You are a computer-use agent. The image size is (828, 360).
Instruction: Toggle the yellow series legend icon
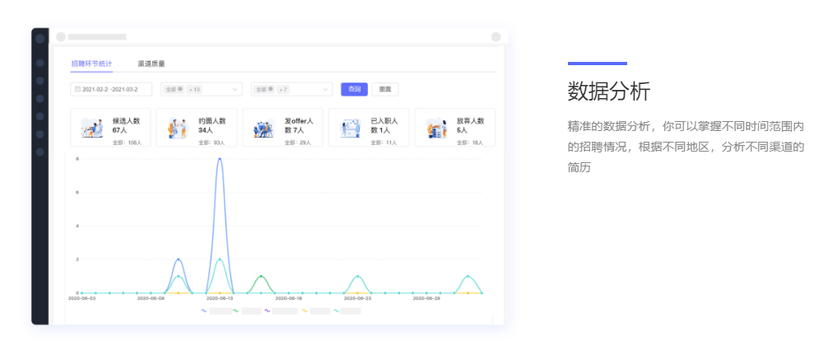(305, 311)
